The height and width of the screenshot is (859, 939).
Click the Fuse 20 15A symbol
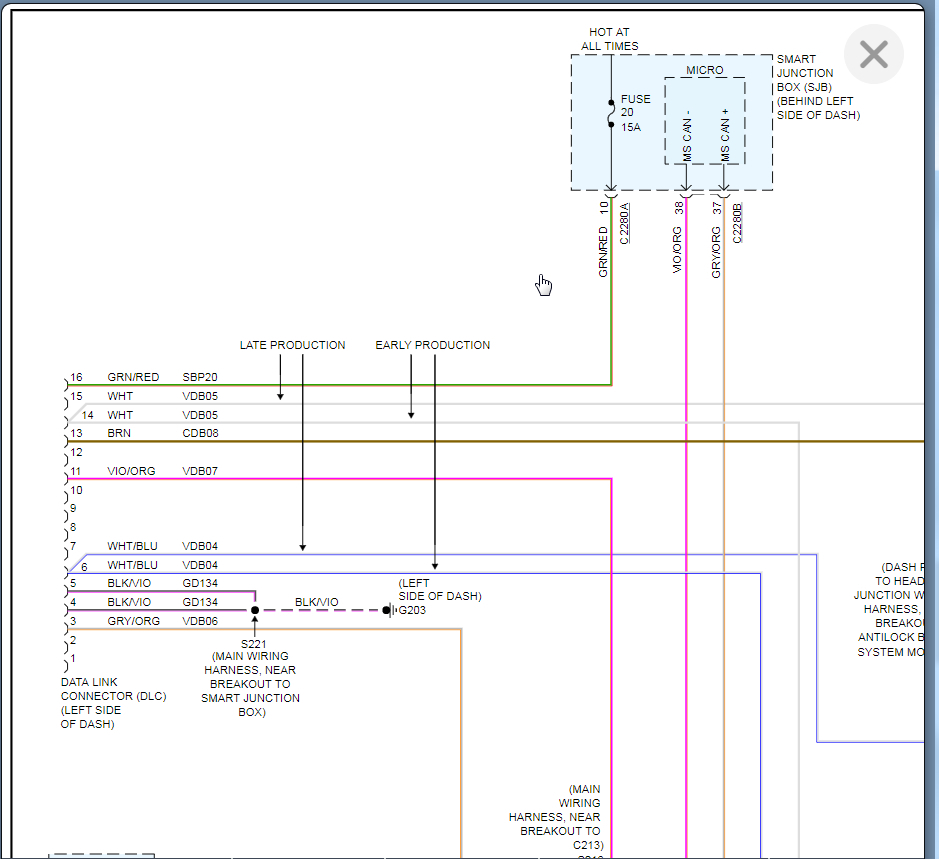coord(611,113)
